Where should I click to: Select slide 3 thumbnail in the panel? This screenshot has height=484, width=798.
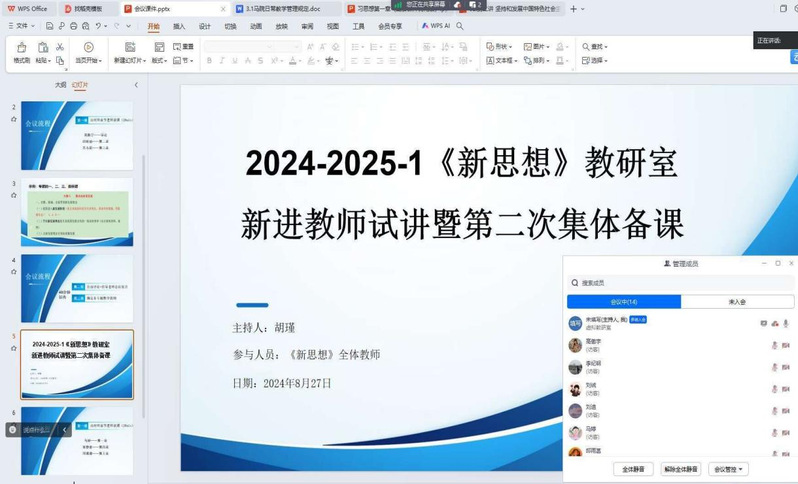click(x=77, y=212)
